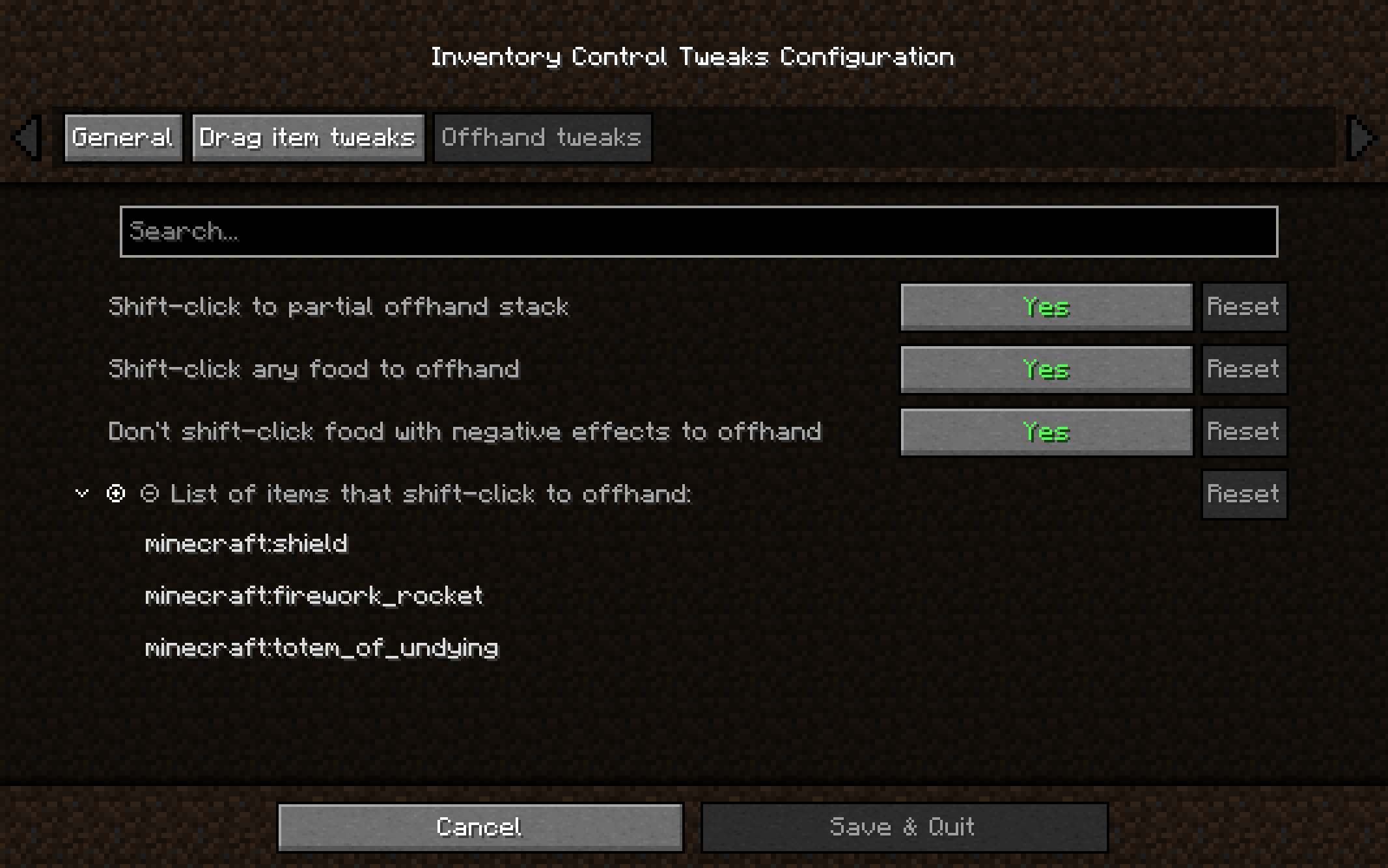The width and height of the screenshot is (1388, 868).
Task: Reset the shift-click any food setting
Action: 1243,368
